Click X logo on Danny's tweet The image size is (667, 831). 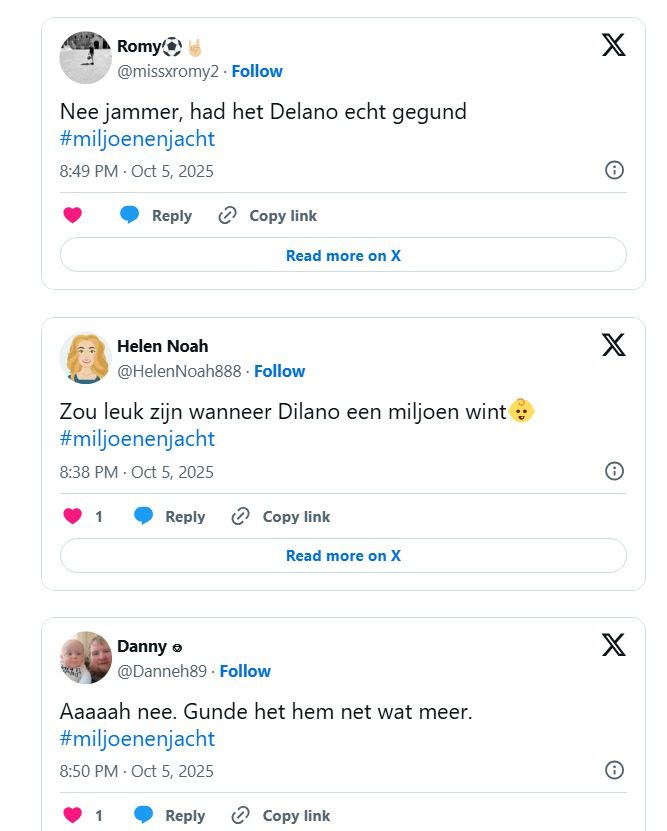pos(613,645)
